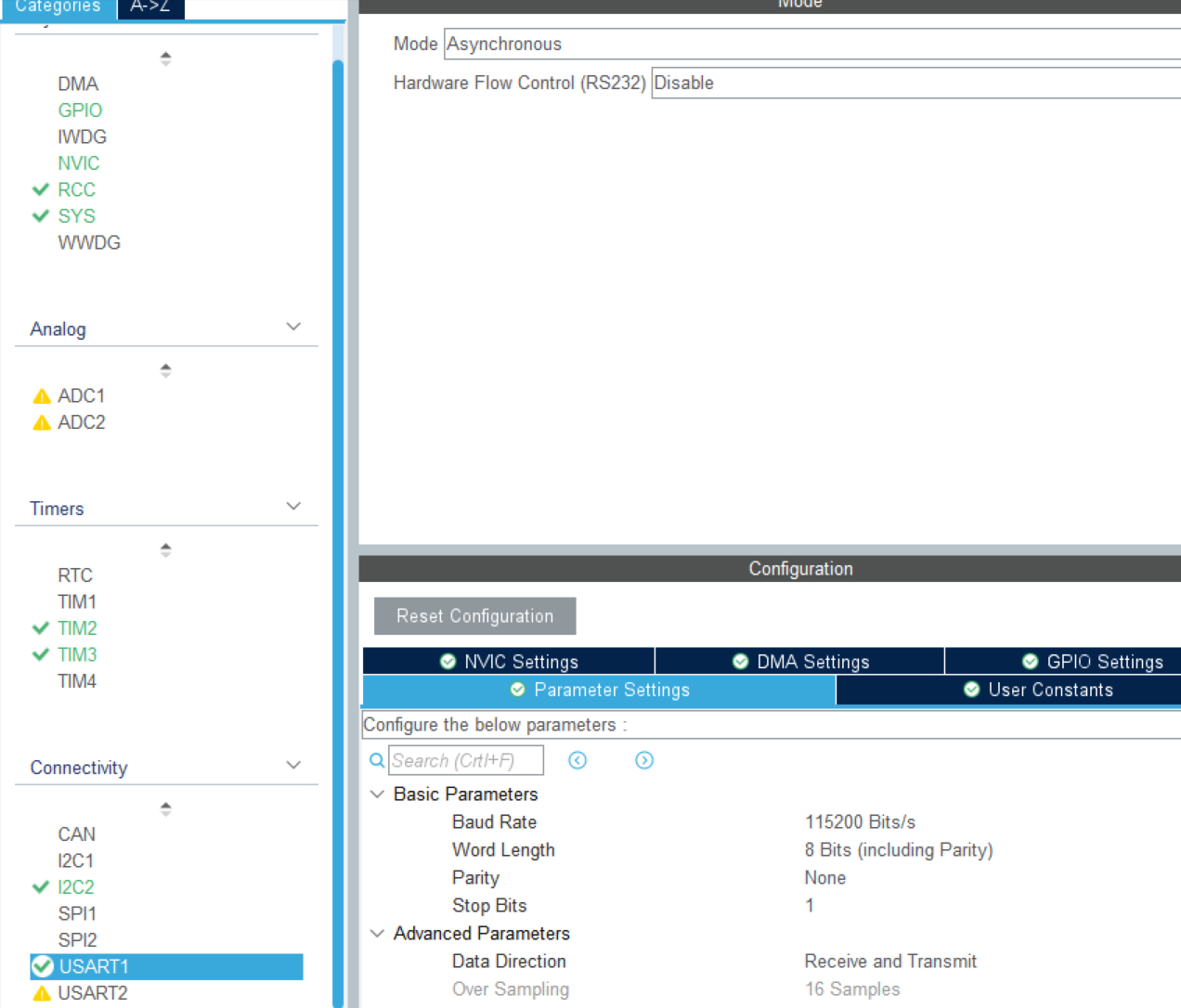Image resolution: width=1181 pixels, height=1008 pixels.
Task: Click sort arrows above DMA list
Action: [x=165, y=58]
